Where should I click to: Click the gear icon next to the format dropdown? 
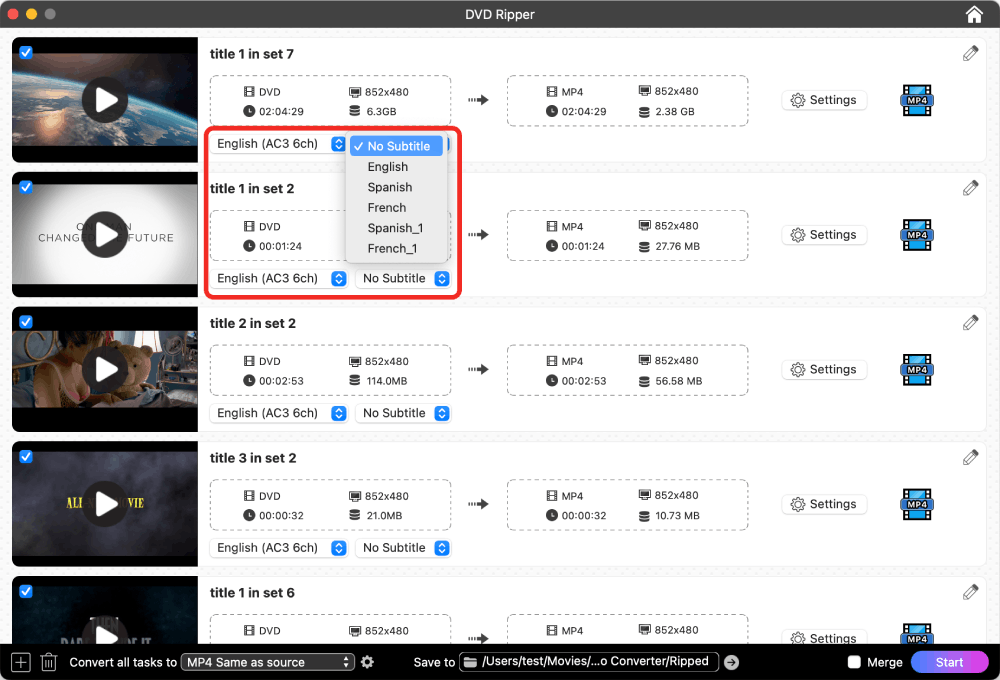click(x=367, y=662)
